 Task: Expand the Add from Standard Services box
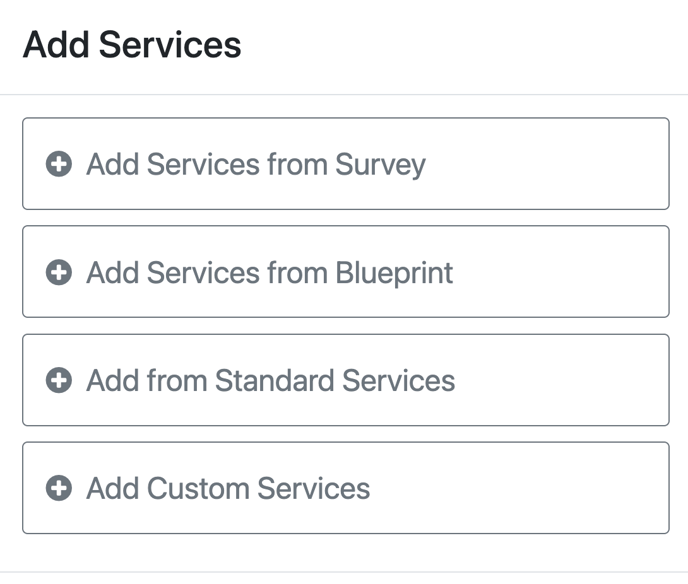click(x=346, y=380)
